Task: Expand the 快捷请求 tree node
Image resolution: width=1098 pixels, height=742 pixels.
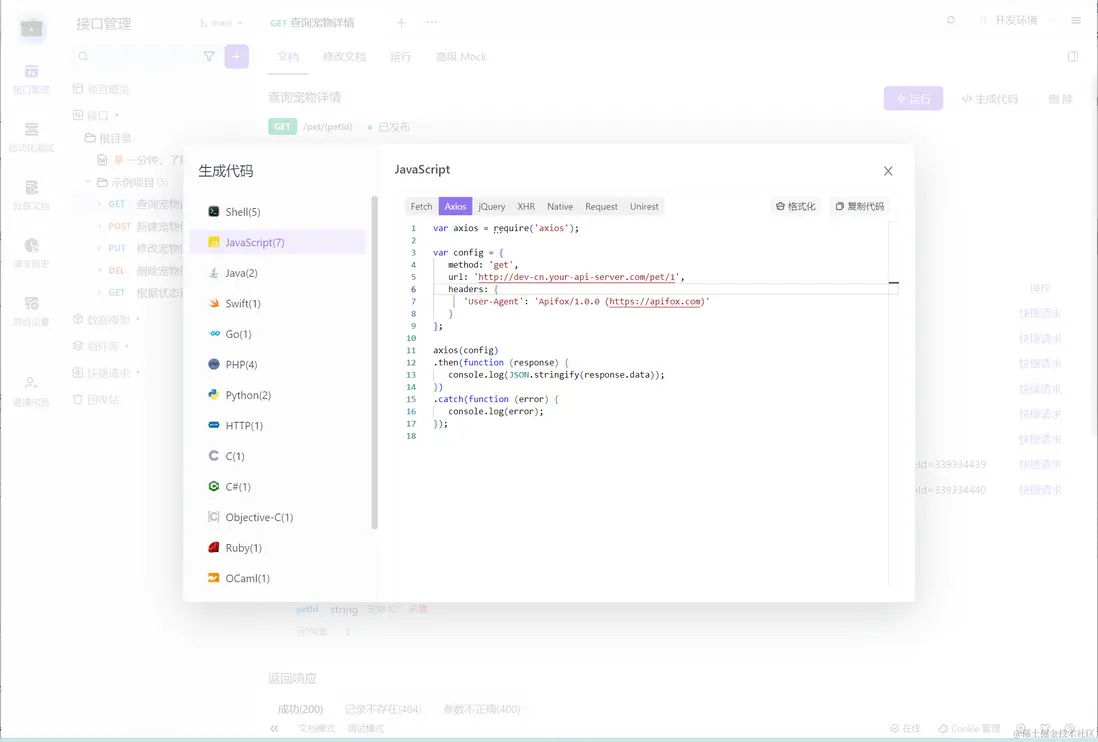Action: coord(106,372)
